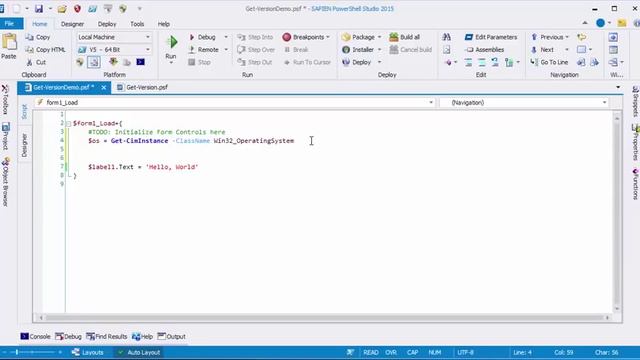This screenshot has width=640, height=360.
Task: Click the indent lines icon in Edit group
Action: pos(468,62)
